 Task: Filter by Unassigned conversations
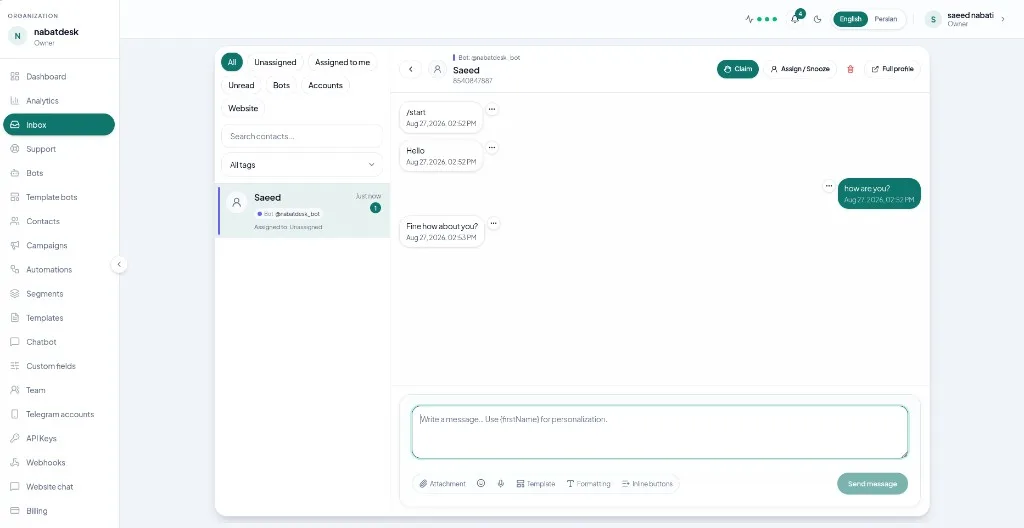[x=275, y=62]
